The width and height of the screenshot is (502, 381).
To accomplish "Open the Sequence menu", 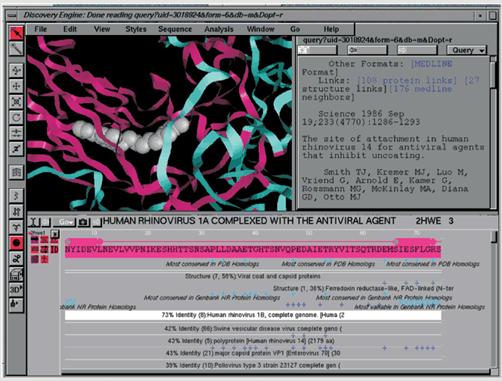I will 175,29.
